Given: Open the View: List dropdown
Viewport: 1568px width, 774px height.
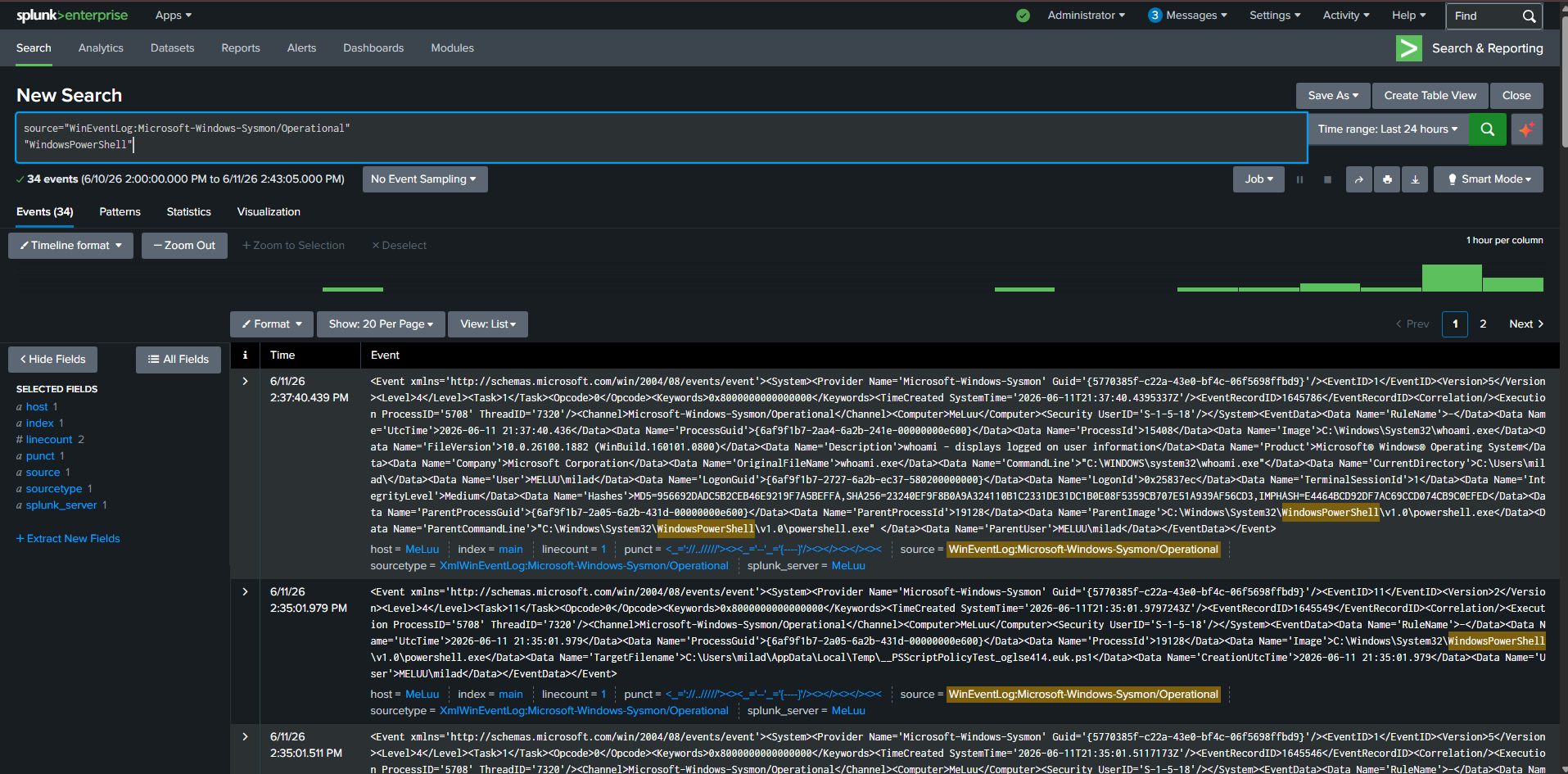Looking at the screenshot, I should pos(488,324).
